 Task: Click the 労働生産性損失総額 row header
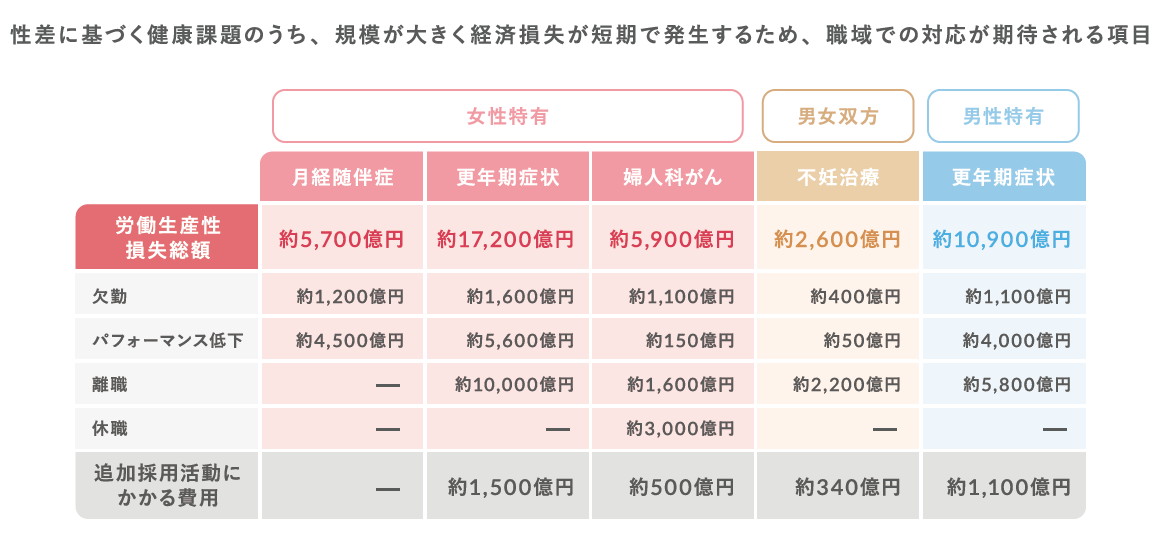(x=167, y=238)
